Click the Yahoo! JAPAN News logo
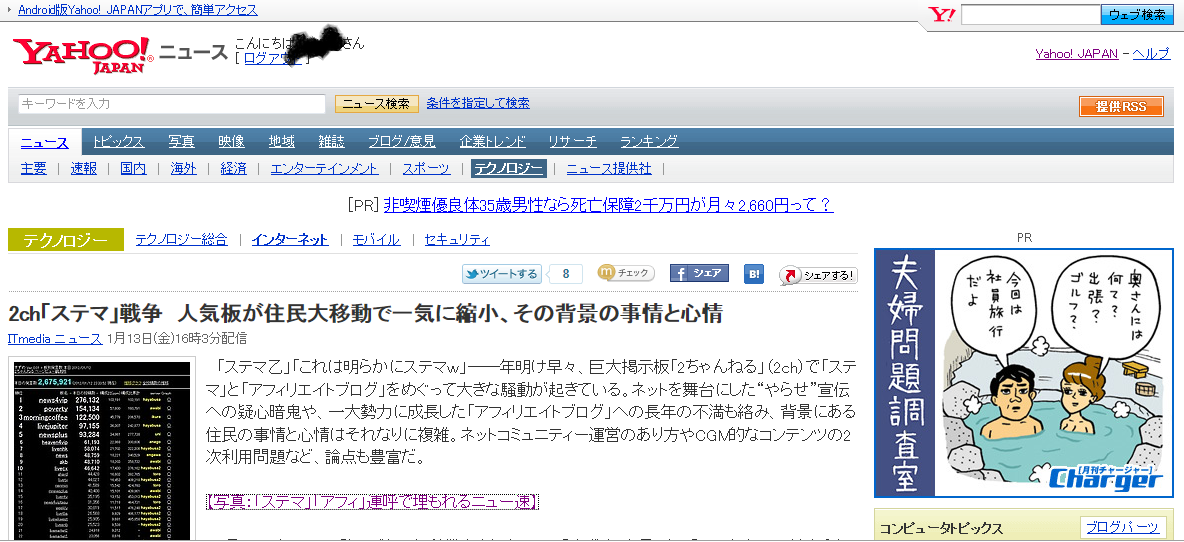 coord(120,54)
